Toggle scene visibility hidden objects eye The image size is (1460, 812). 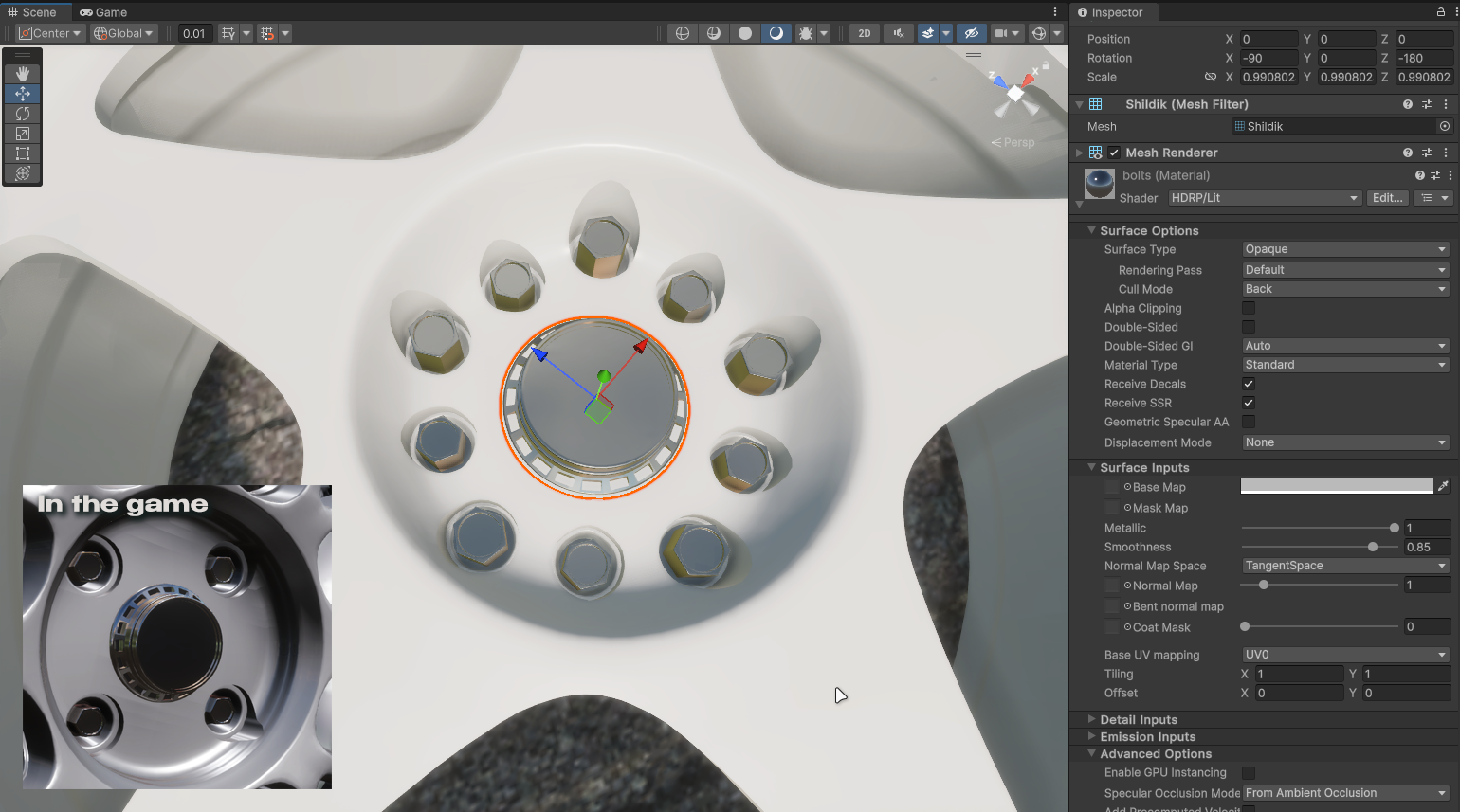(971, 33)
